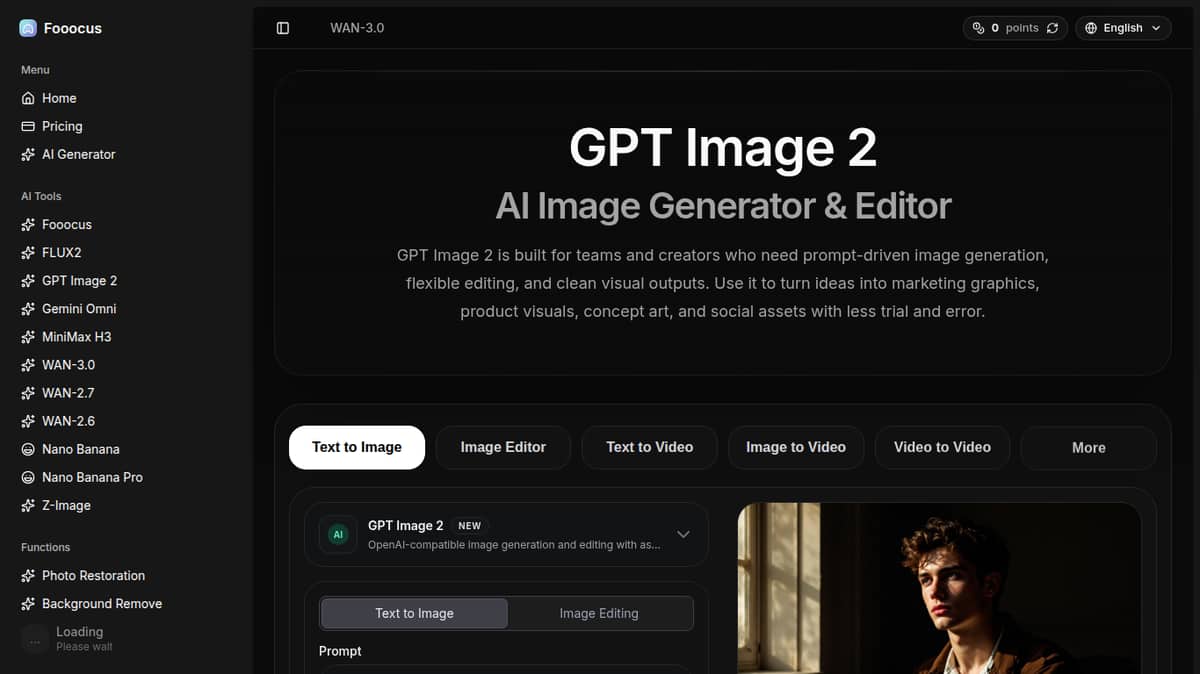Open Gemini Omni tool
This screenshot has height=674, width=1200.
pyautogui.click(x=79, y=308)
